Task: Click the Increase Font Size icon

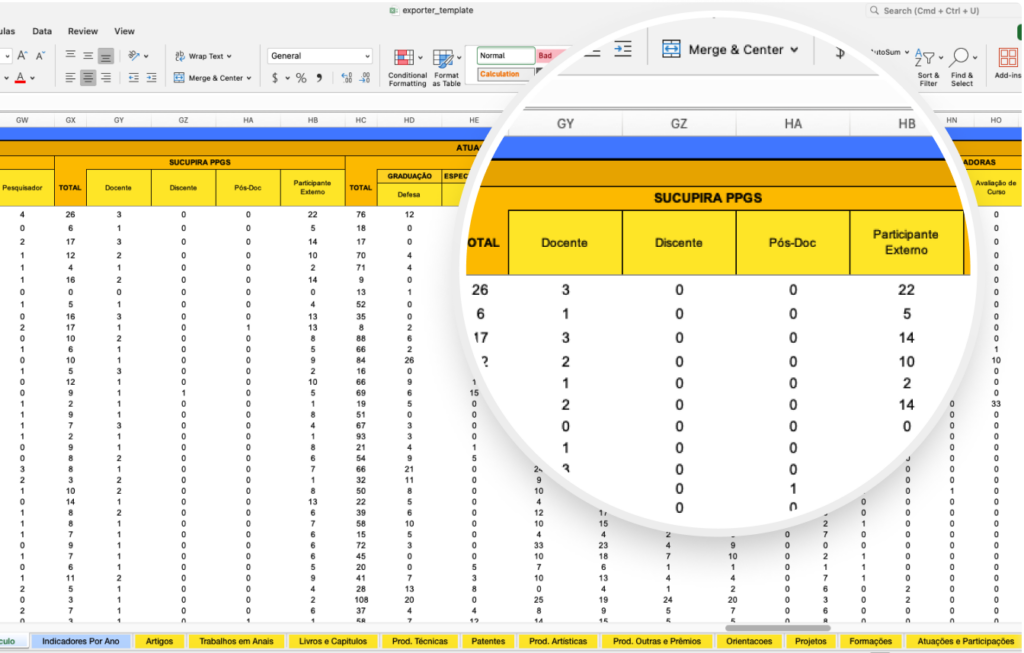Action: [22, 56]
